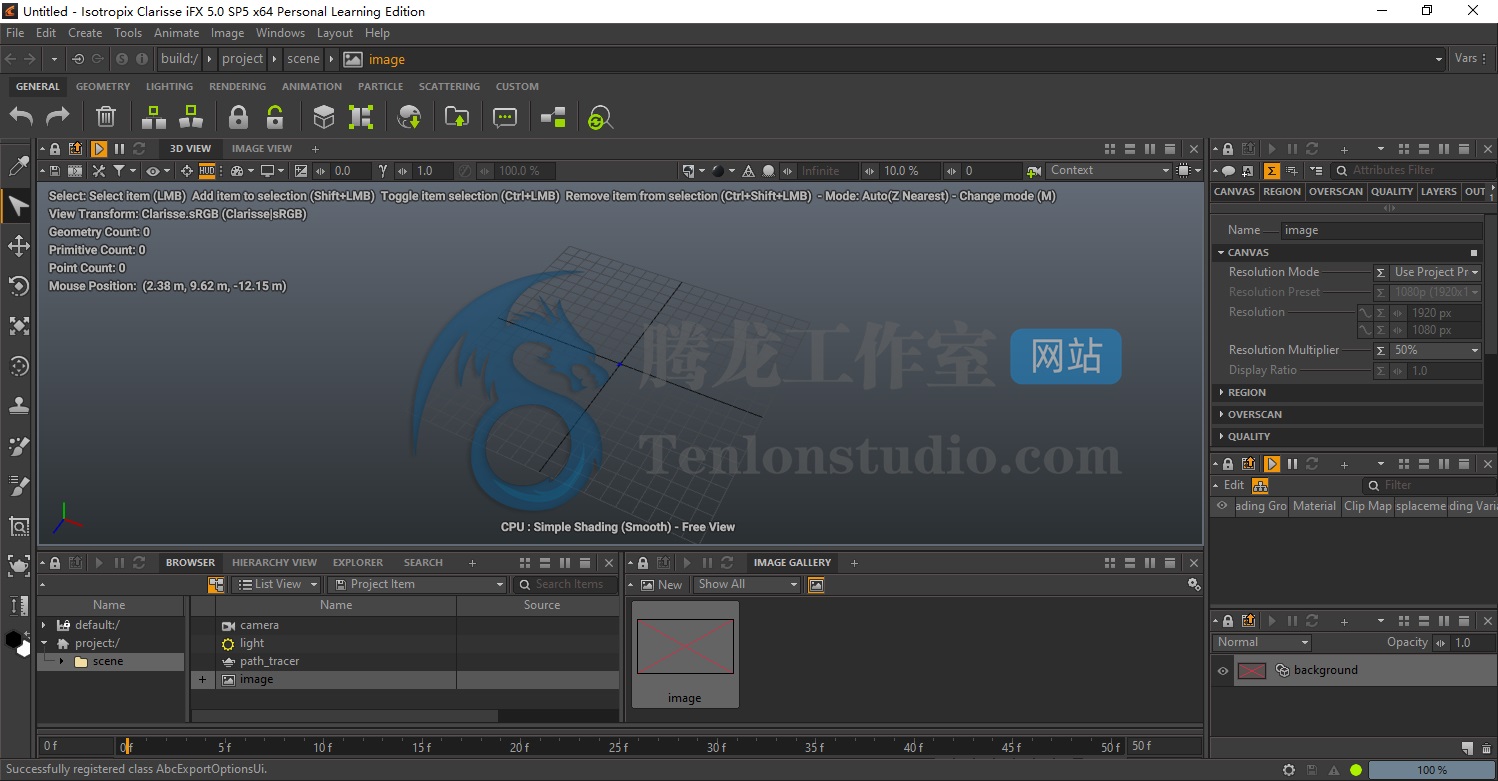1498x781 pixels.
Task: Click the hierarchy nodes shelf icon
Action: click(x=553, y=117)
